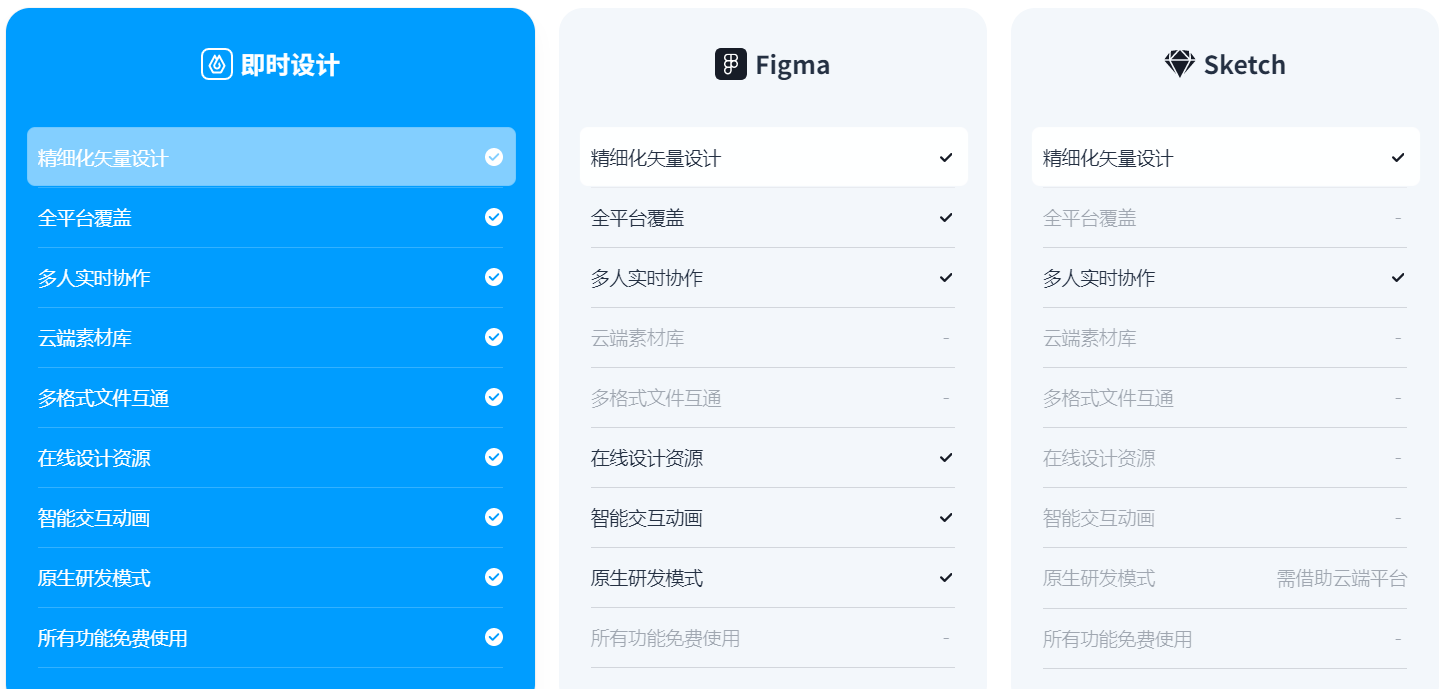Click Figma's checkmark for 在线设计资源
Screen dimensions: 1449x689
(x=946, y=458)
